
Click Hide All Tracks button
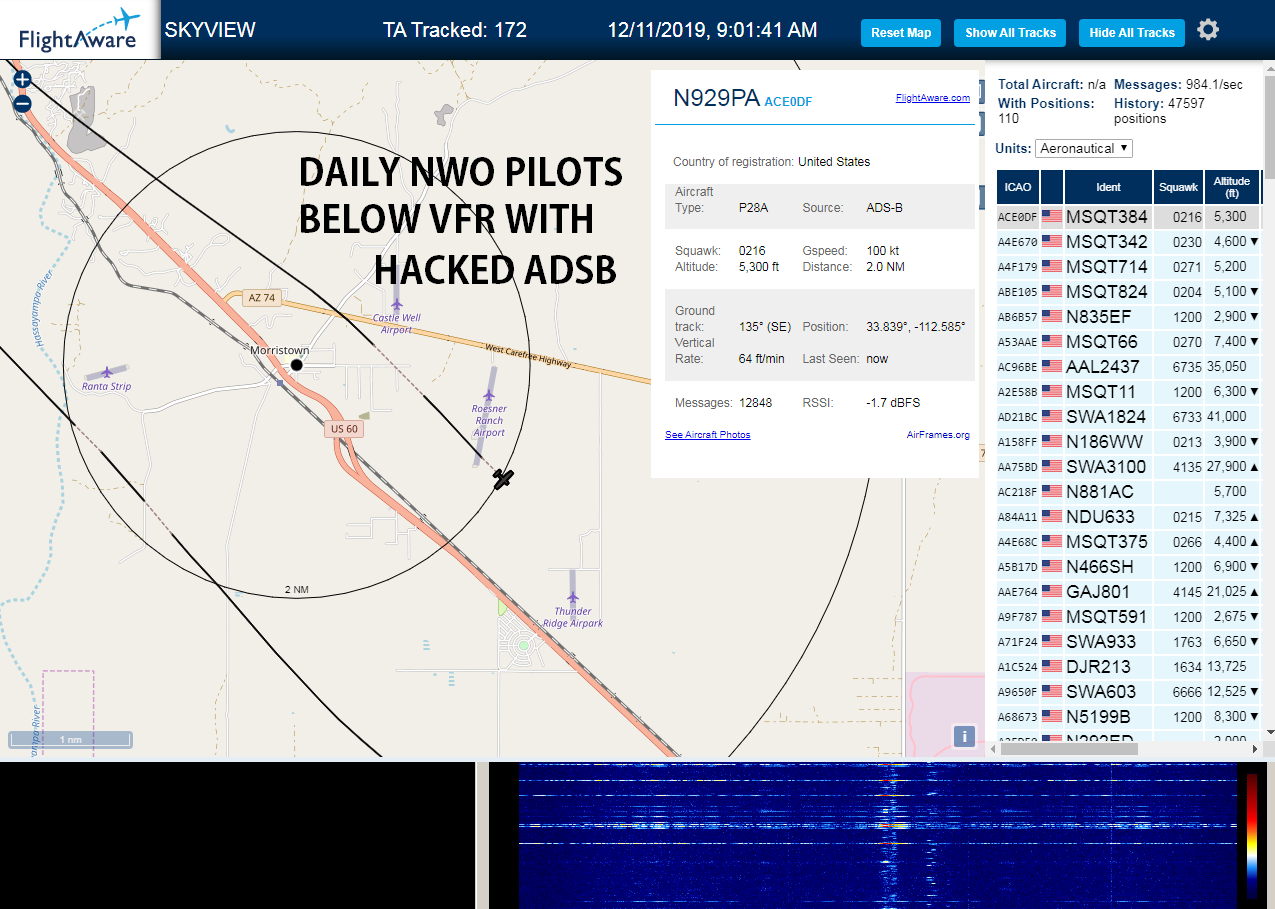[1132, 33]
